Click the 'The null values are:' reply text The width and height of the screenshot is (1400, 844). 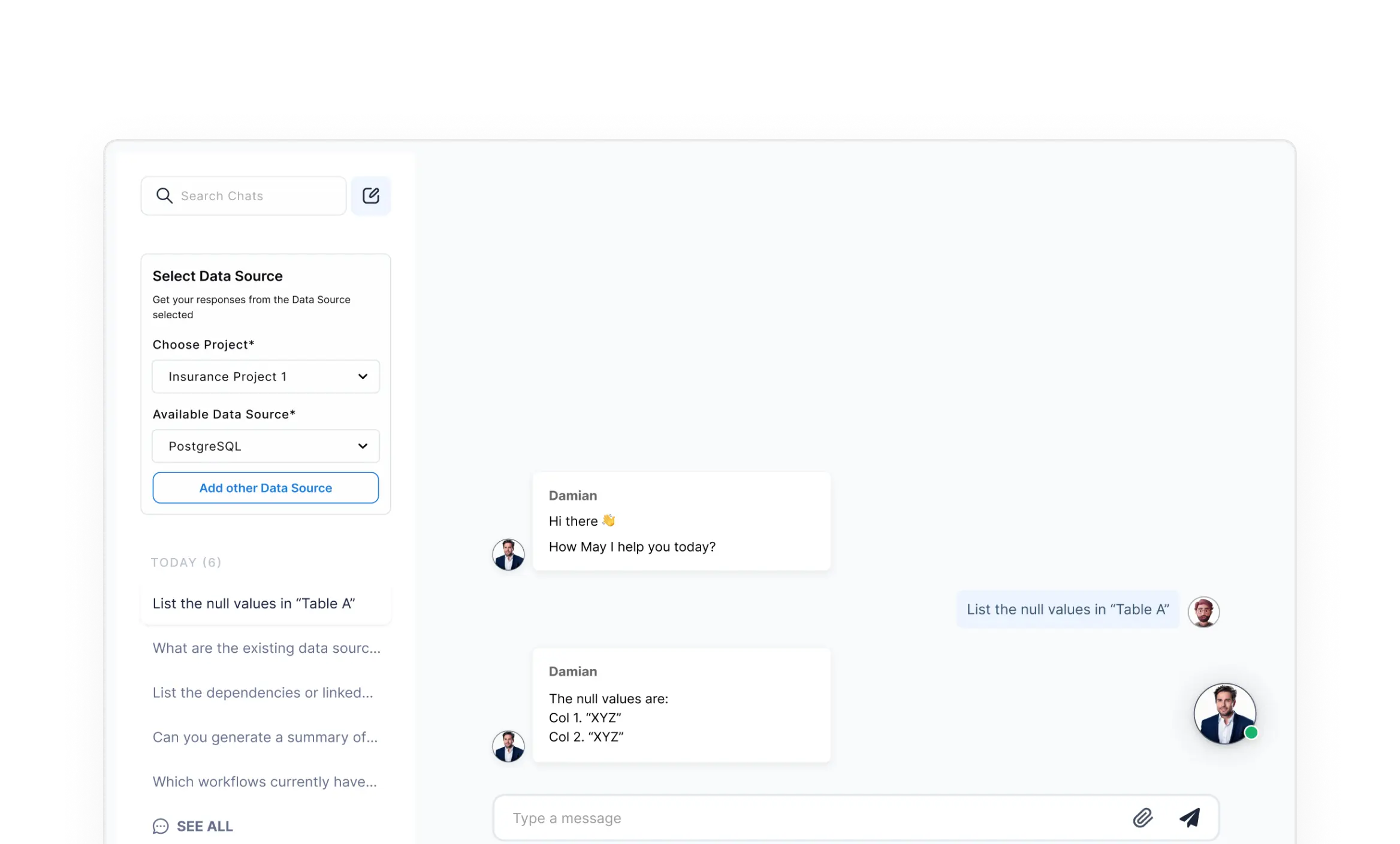(x=608, y=698)
